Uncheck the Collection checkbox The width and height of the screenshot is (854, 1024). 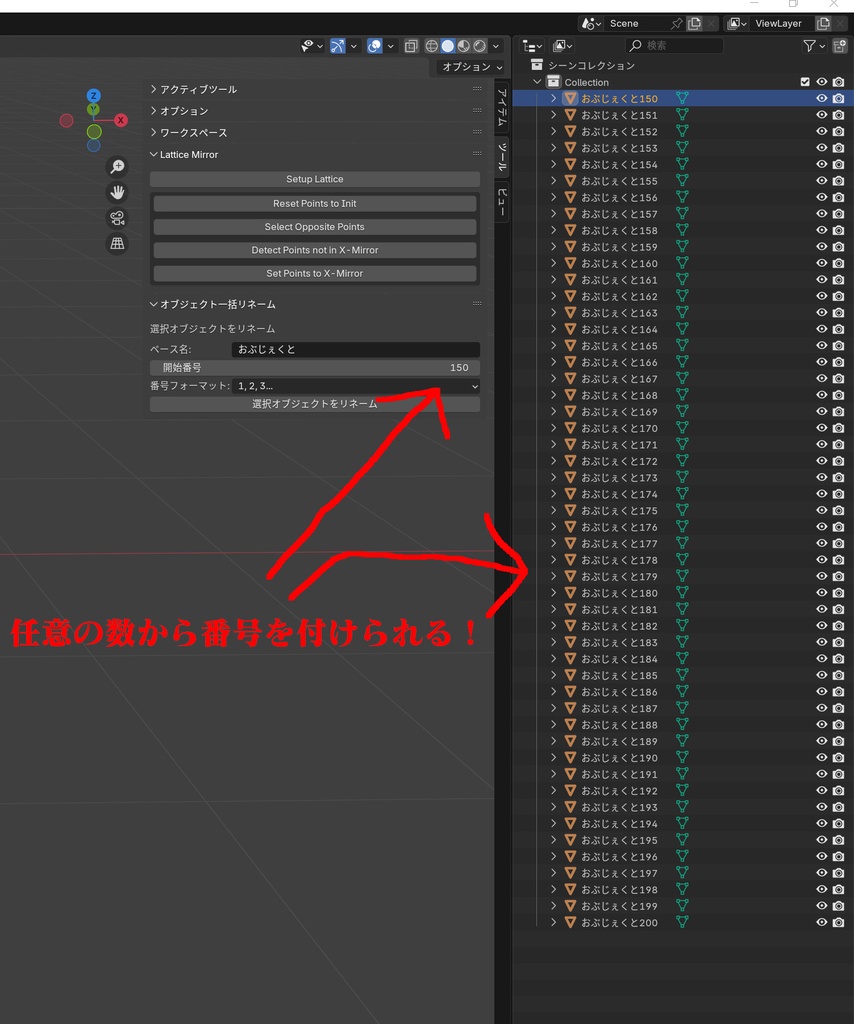tap(804, 81)
